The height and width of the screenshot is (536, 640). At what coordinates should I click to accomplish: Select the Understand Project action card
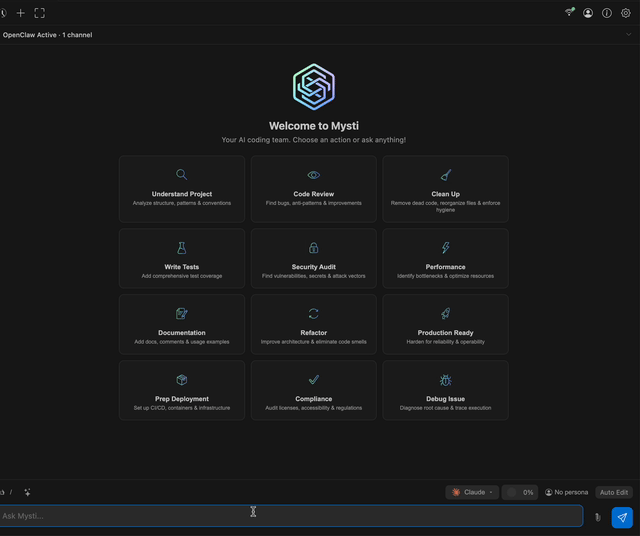click(182, 188)
